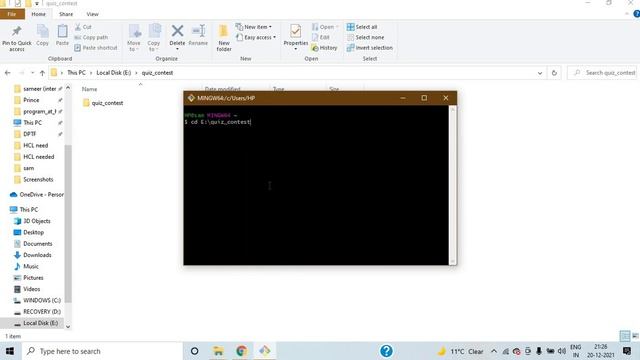640x360 pixels.
Task: Open Downloads in navigation pane
Action: [37, 255]
